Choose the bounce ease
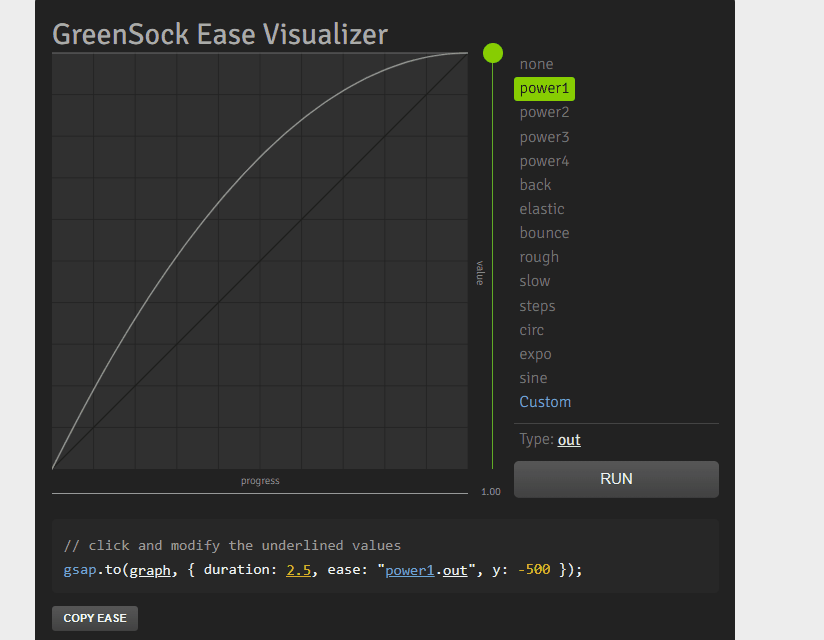The height and width of the screenshot is (640, 824). (544, 232)
